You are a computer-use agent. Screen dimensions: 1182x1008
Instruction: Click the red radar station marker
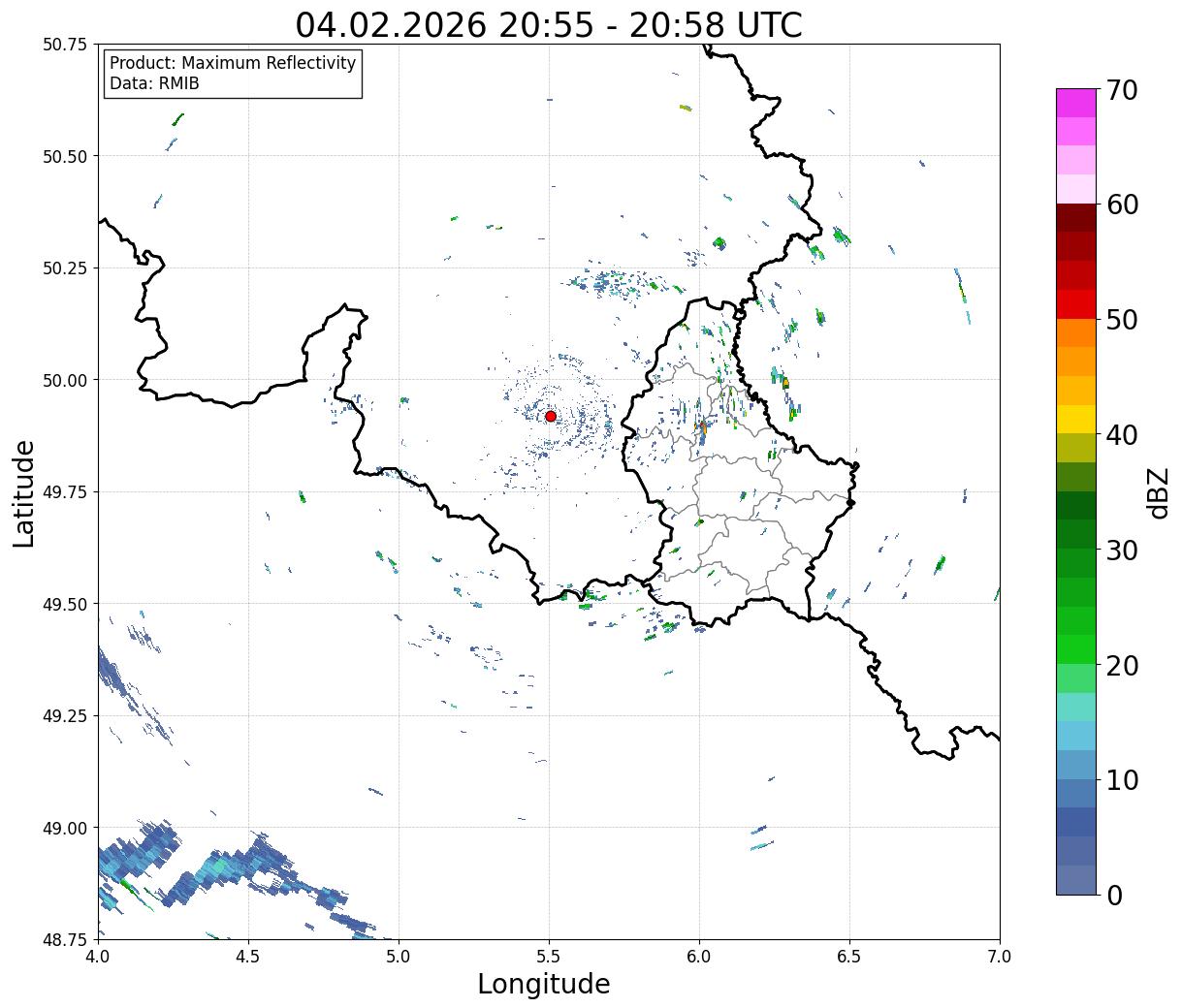coord(551,416)
